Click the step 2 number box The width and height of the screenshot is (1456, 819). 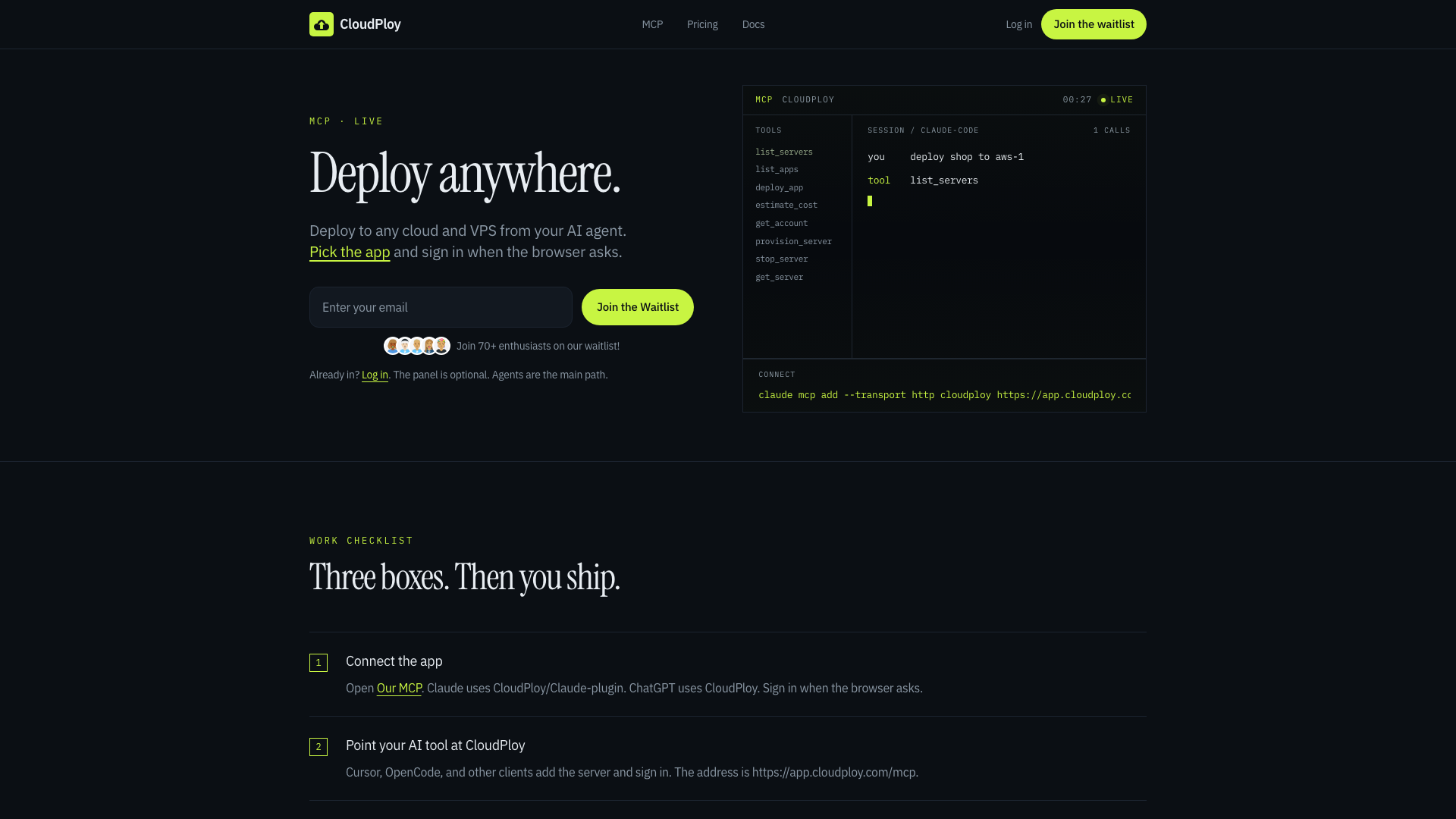click(318, 747)
